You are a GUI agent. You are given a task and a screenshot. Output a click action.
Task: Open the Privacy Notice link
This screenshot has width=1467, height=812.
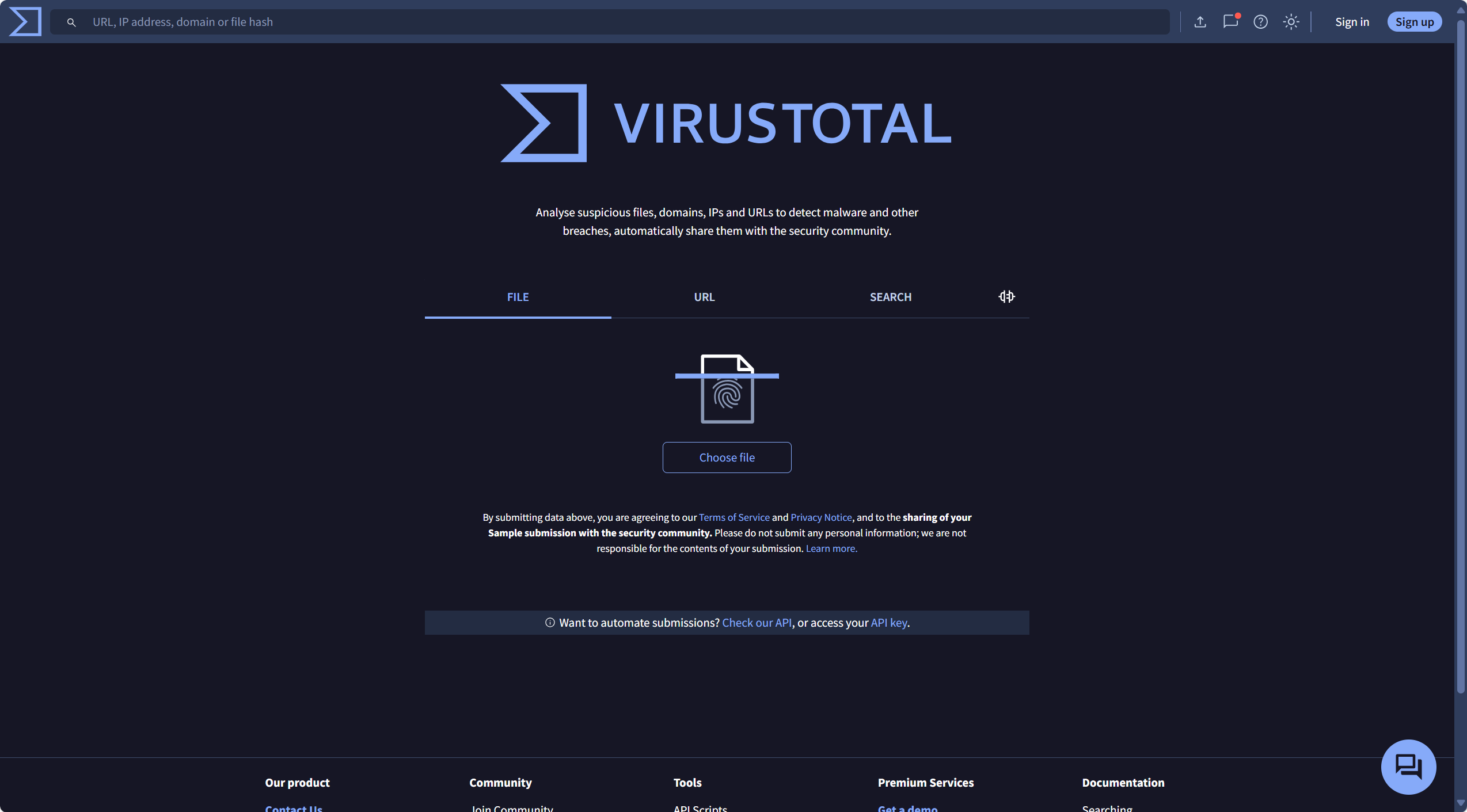tap(820, 517)
